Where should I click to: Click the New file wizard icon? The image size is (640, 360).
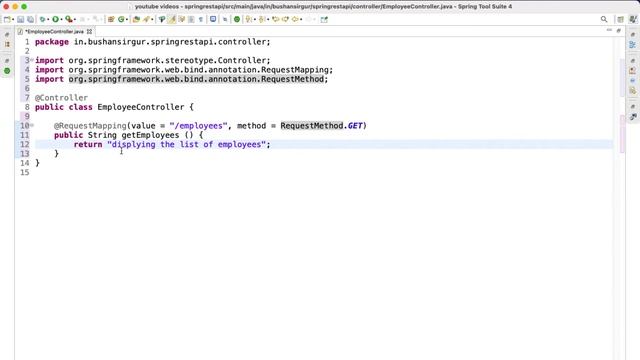point(7,19)
